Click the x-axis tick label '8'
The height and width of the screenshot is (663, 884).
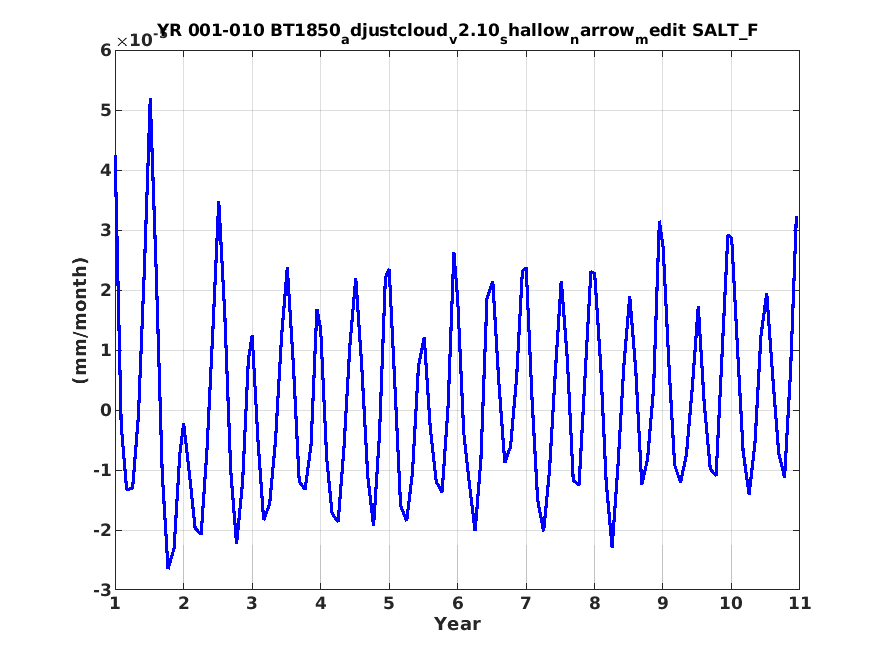(x=594, y=604)
